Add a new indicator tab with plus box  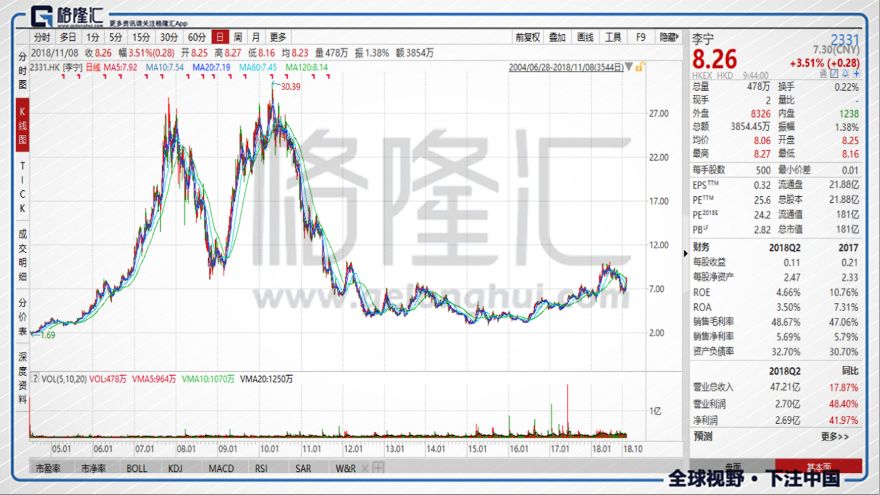click(x=378, y=468)
